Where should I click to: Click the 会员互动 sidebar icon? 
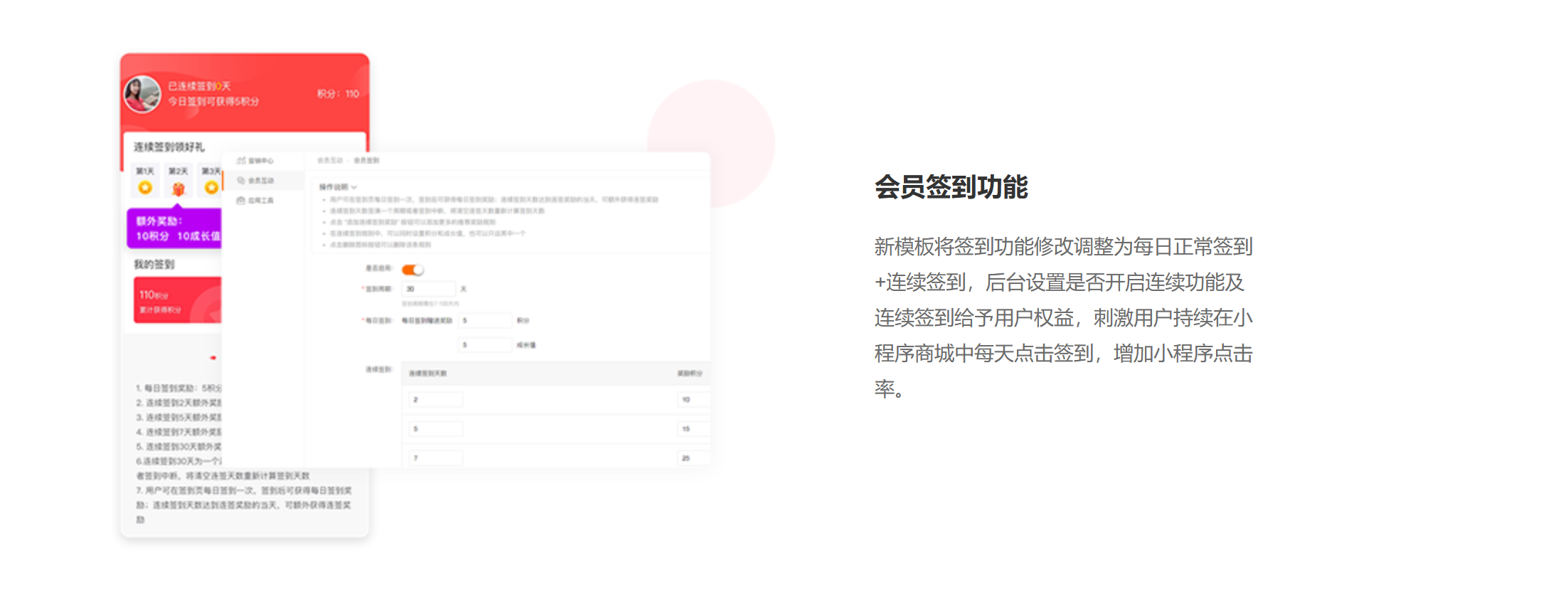241,181
